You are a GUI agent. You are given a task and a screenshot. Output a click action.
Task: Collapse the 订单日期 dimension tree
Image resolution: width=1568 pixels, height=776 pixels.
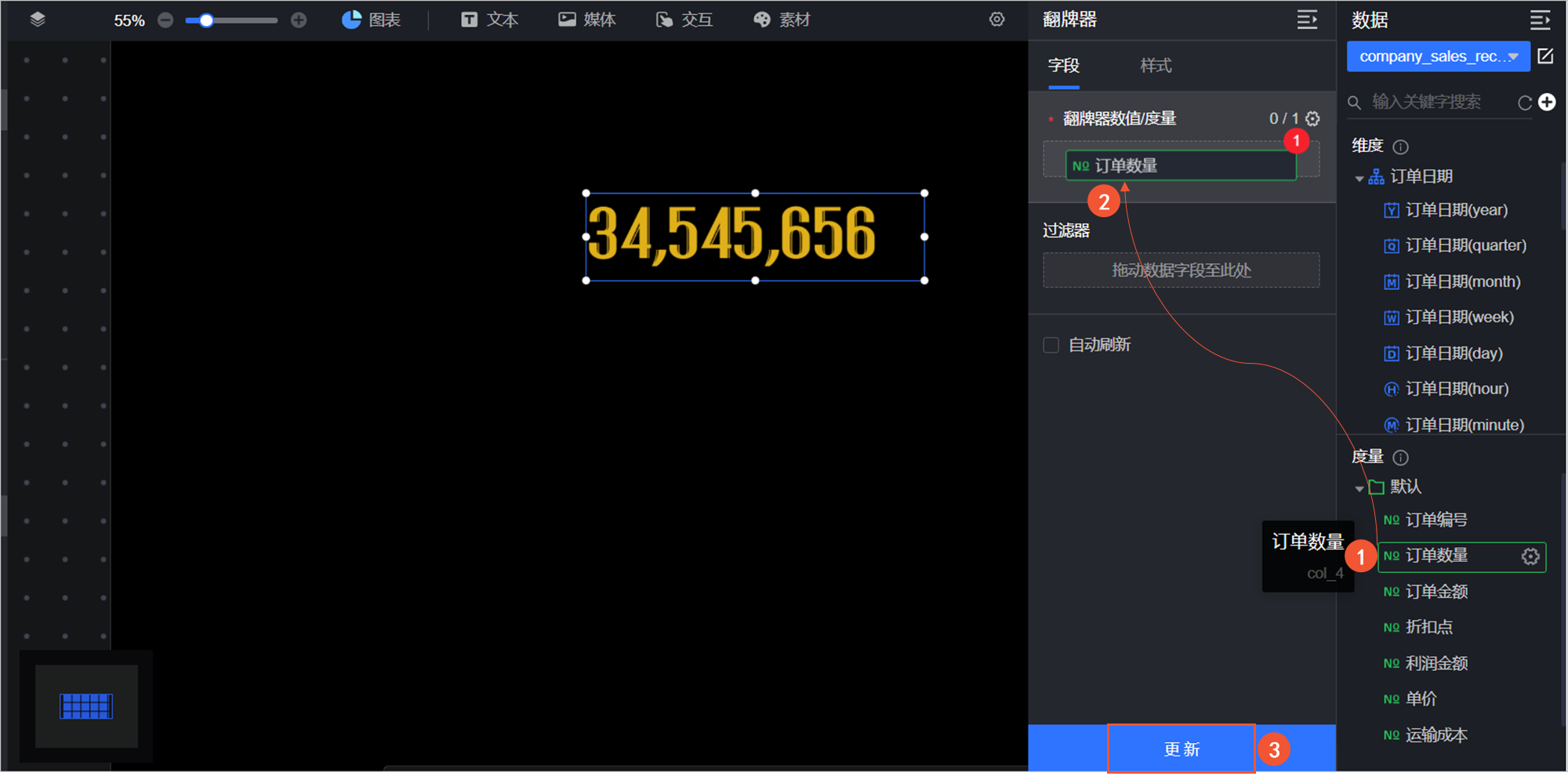[x=1359, y=178]
